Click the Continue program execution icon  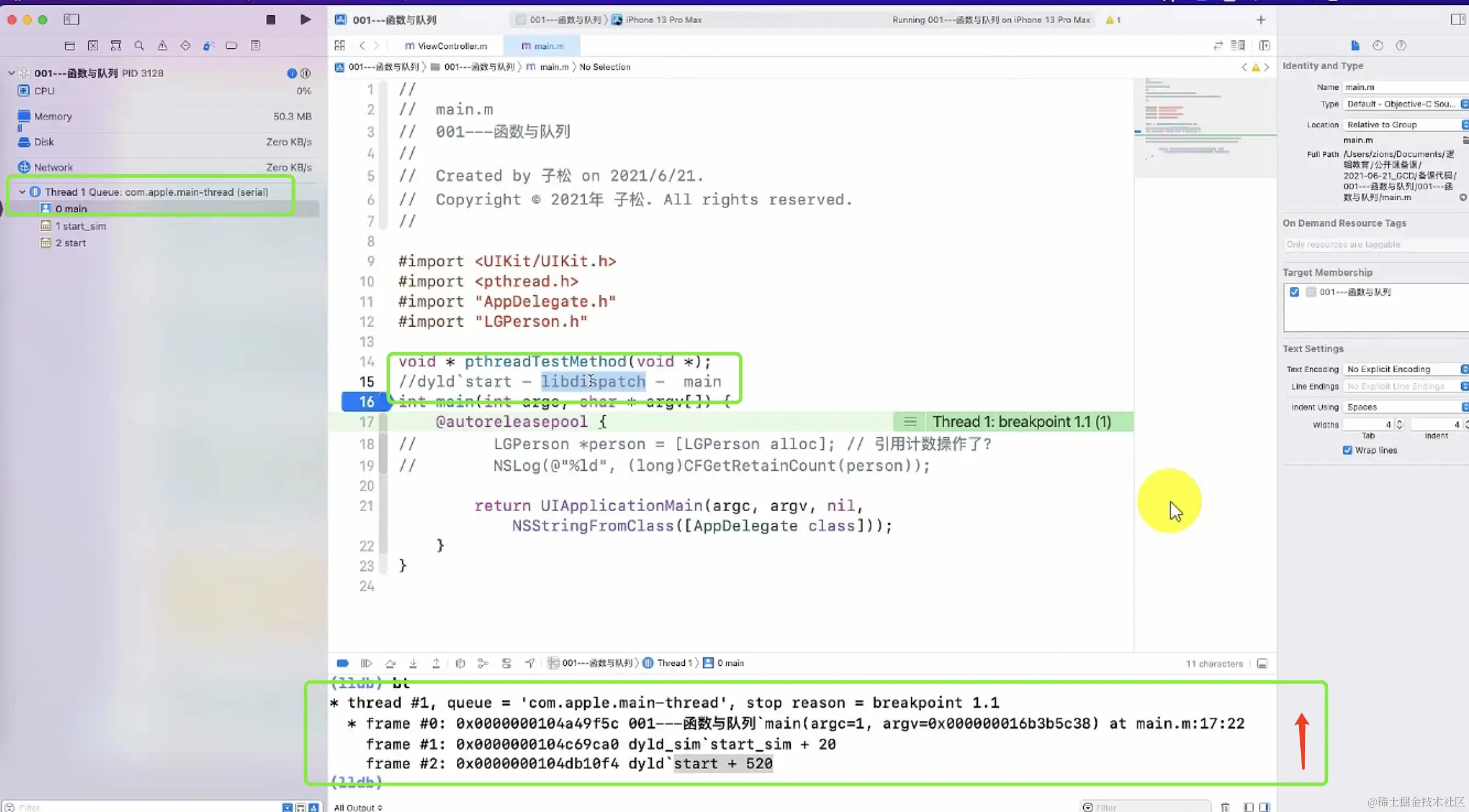click(x=366, y=663)
